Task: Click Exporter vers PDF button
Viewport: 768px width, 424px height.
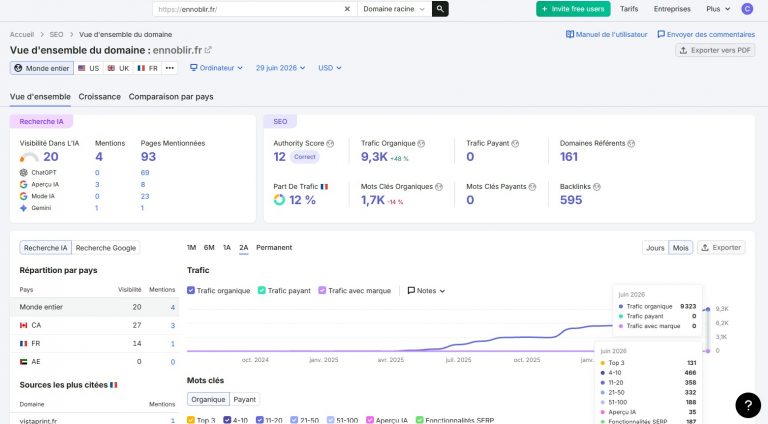Action: coord(715,50)
